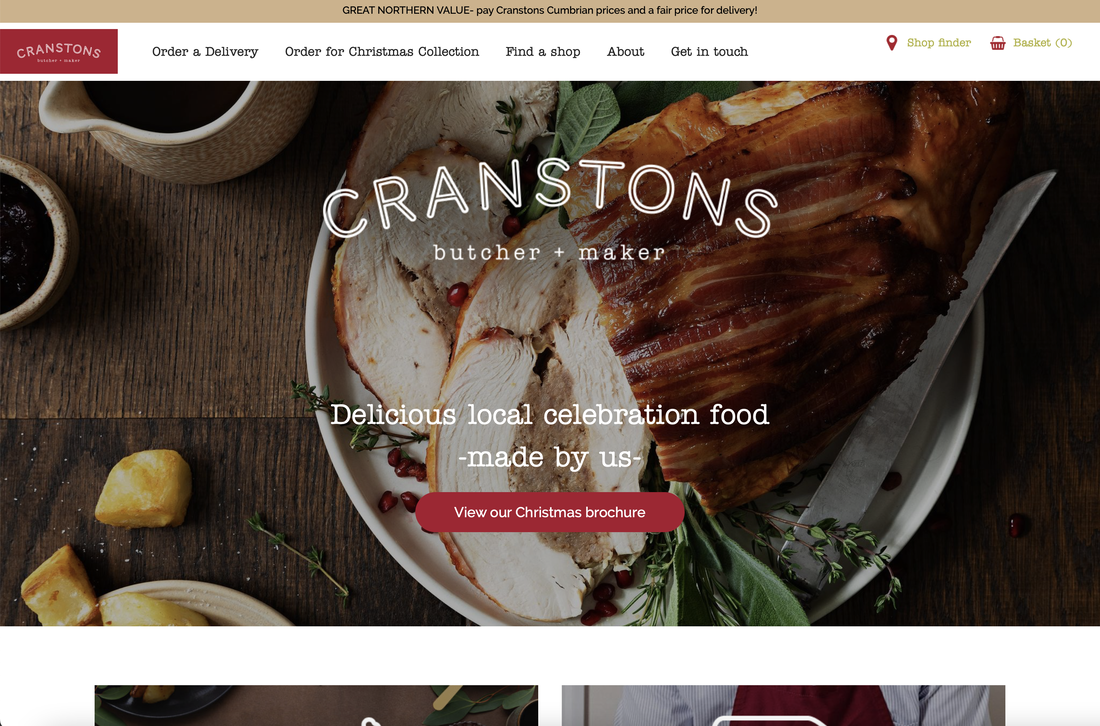This screenshot has height=726, width=1100.
Task: Click the Delicious local celebration food heading
Action: [549, 415]
